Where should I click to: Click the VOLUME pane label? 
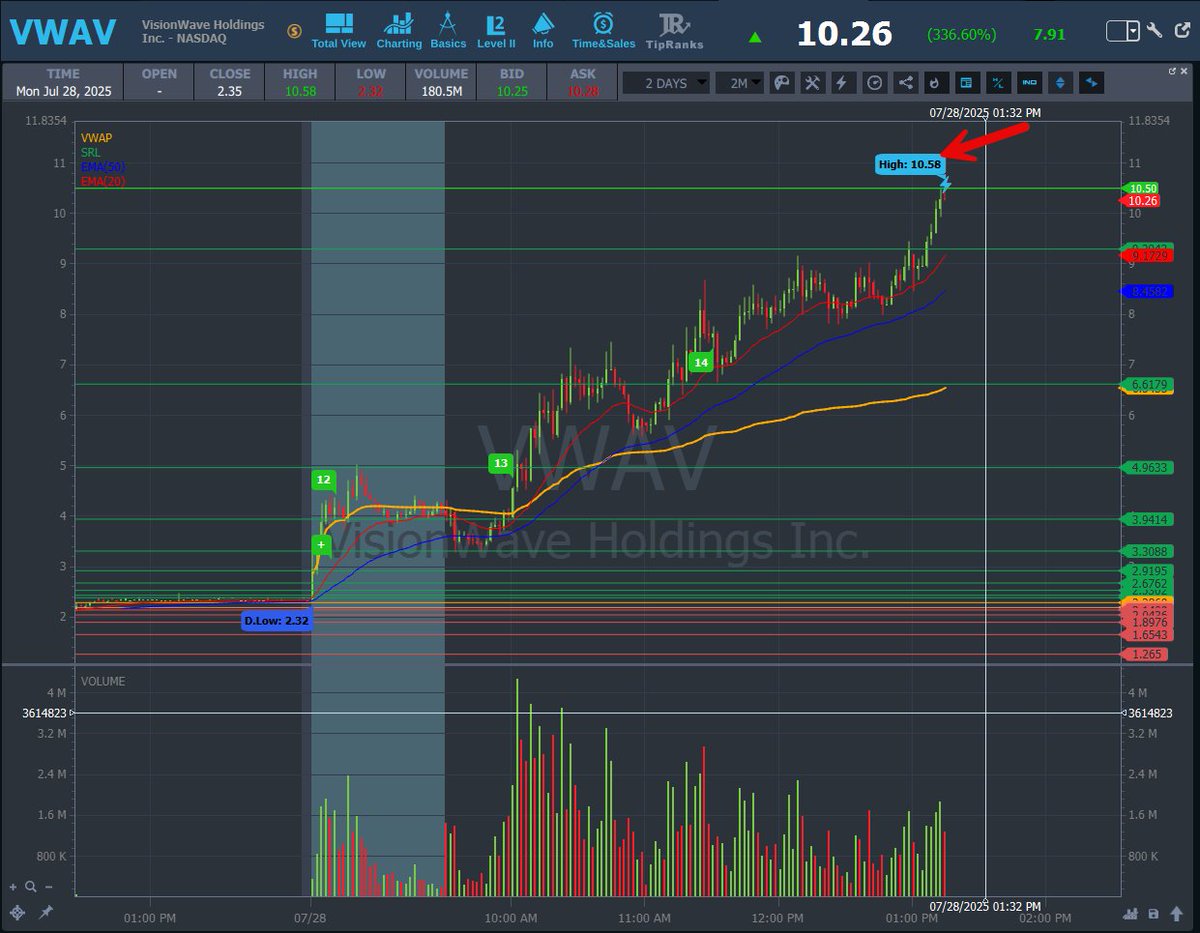[x=104, y=681]
